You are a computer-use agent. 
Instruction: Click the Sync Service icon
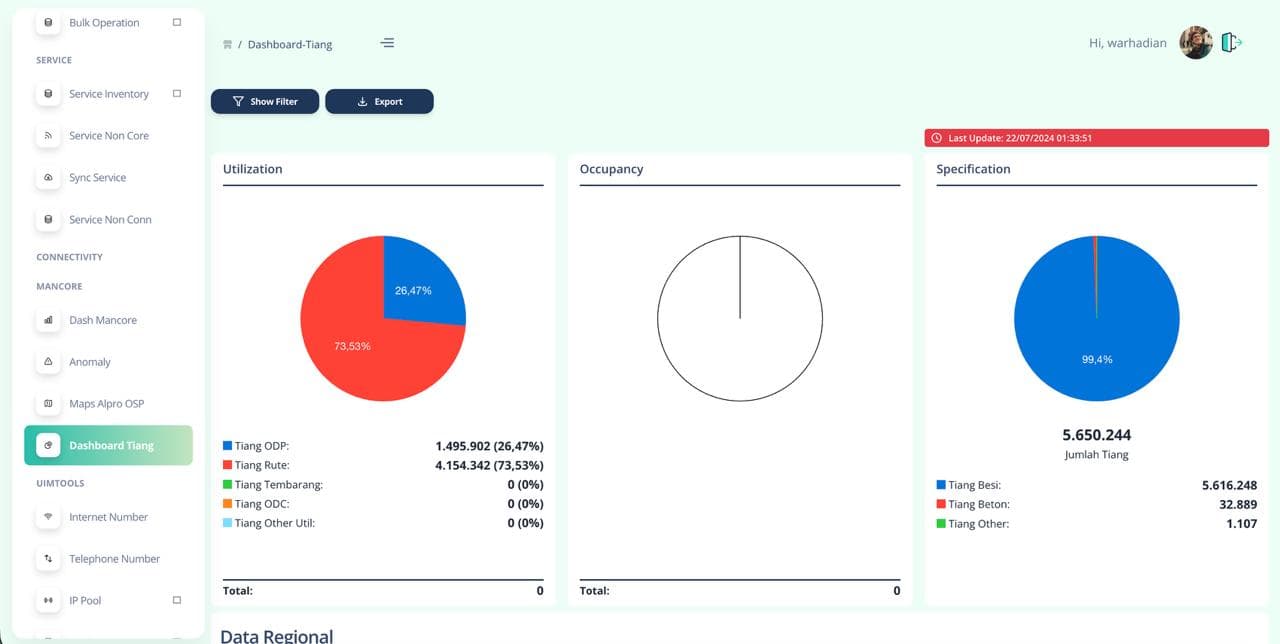coord(48,178)
